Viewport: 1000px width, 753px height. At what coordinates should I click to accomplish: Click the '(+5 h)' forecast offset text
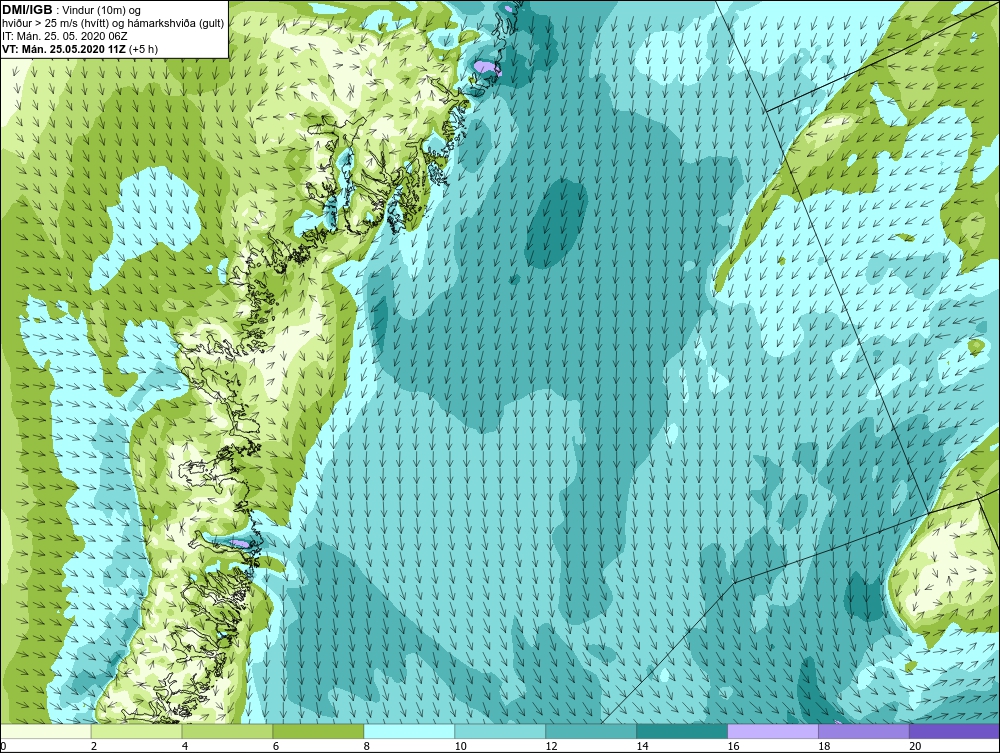[143, 48]
